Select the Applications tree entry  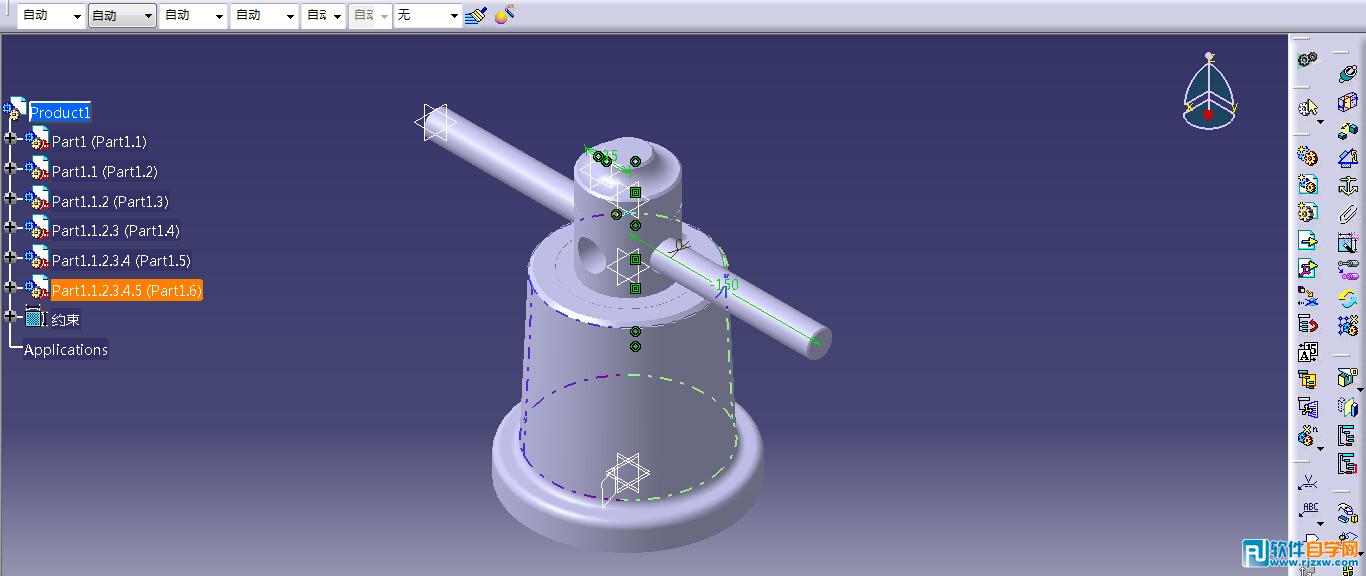66,350
